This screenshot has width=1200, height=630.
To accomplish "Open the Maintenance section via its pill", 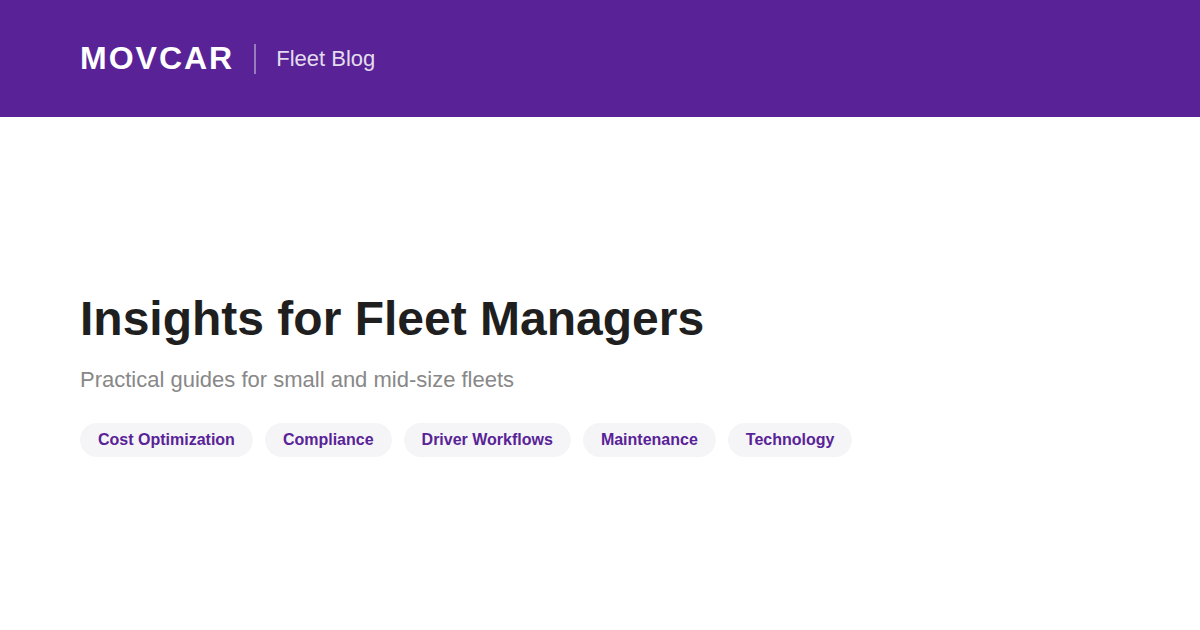I will coord(649,440).
